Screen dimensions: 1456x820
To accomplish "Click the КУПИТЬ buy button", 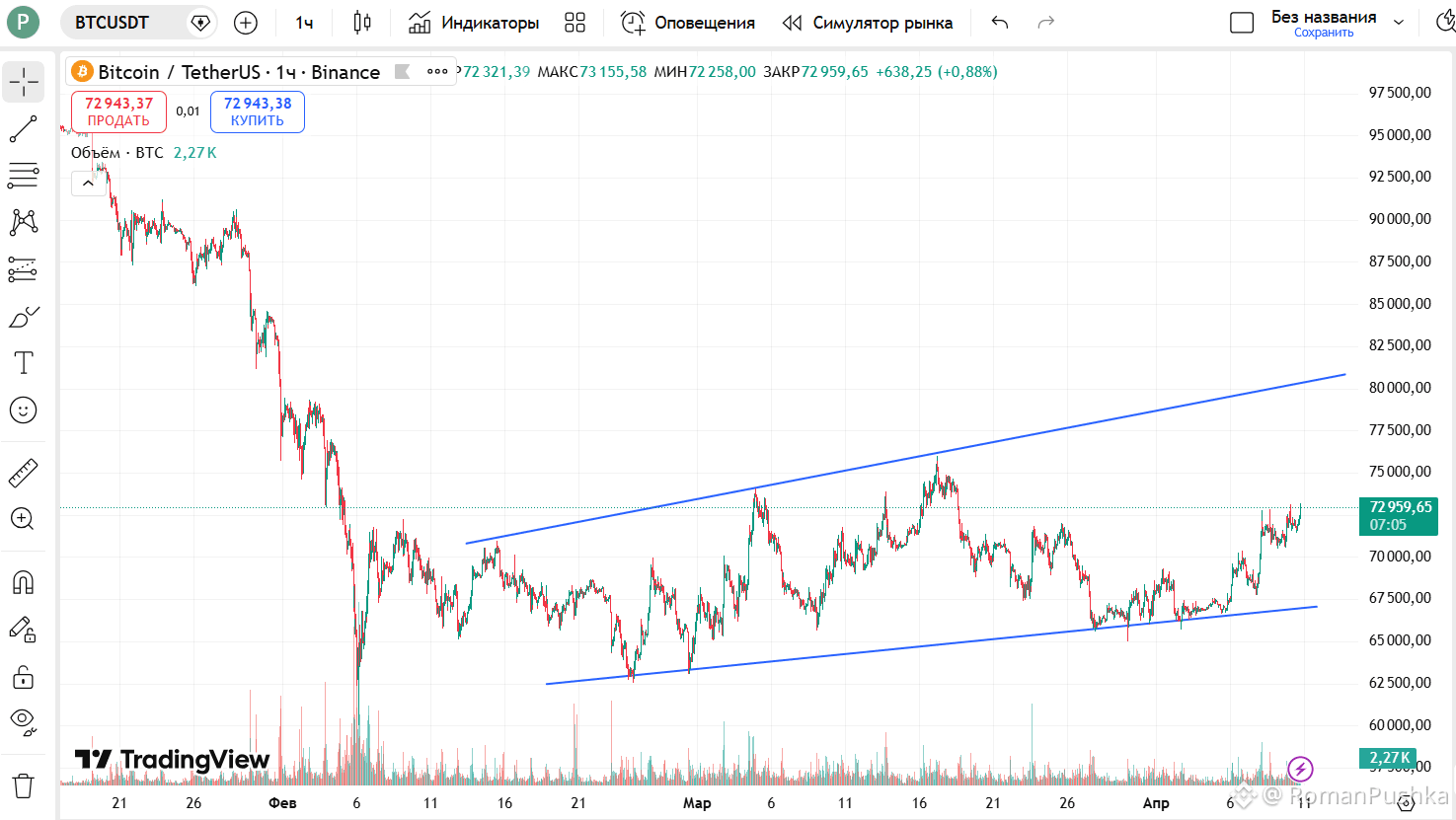I will pos(258,112).
